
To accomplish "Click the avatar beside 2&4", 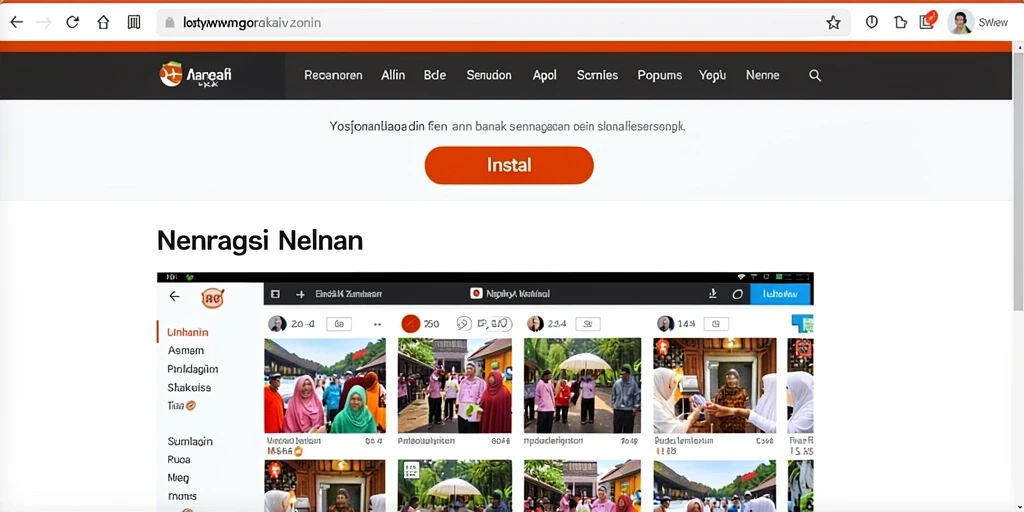I will click(x=536, y=324).
